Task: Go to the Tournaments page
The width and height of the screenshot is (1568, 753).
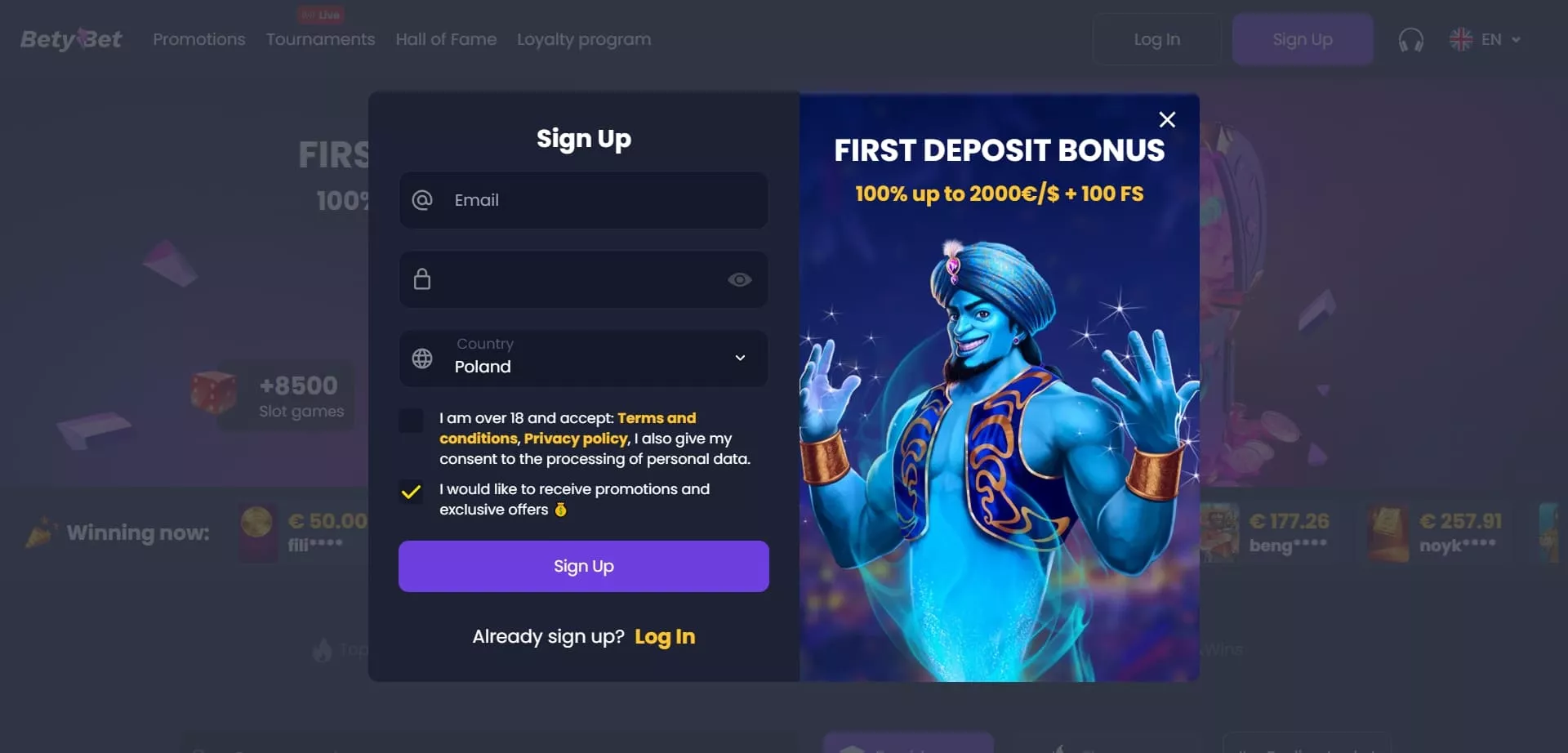Action: coord(320,39)
